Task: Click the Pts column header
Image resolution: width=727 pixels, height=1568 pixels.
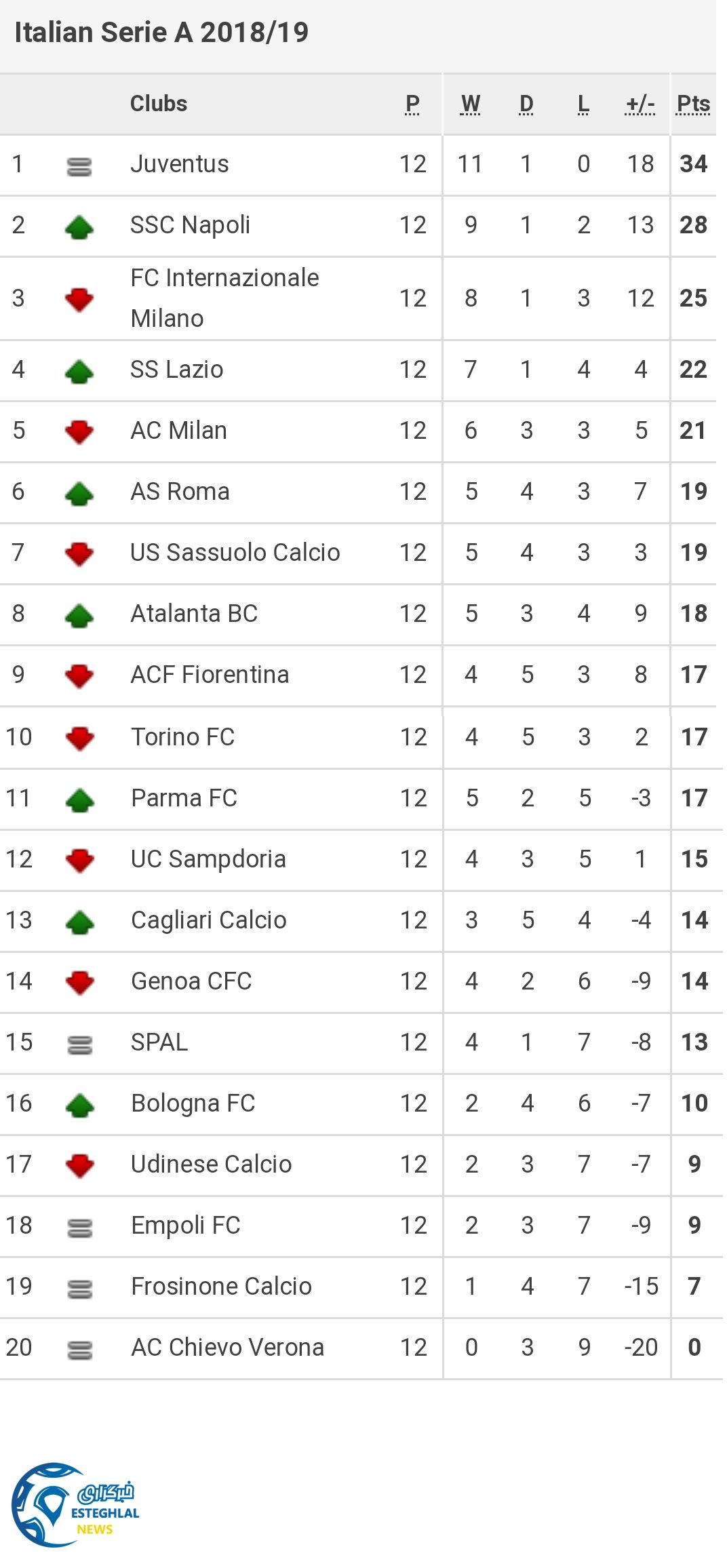Action: (693, 104)
